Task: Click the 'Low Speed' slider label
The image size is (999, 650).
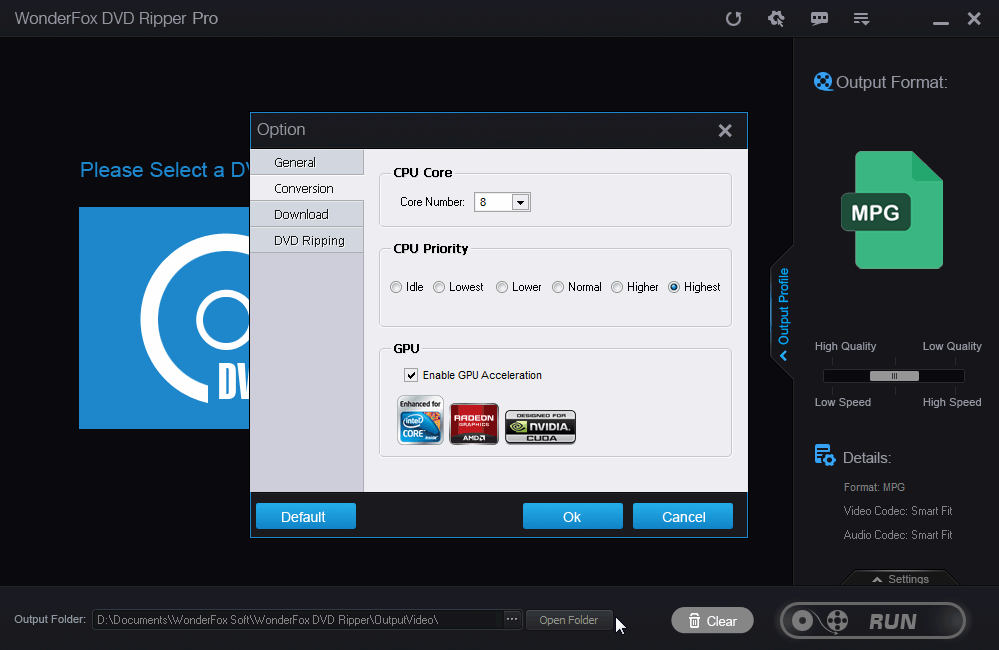Action: (843, 402)
